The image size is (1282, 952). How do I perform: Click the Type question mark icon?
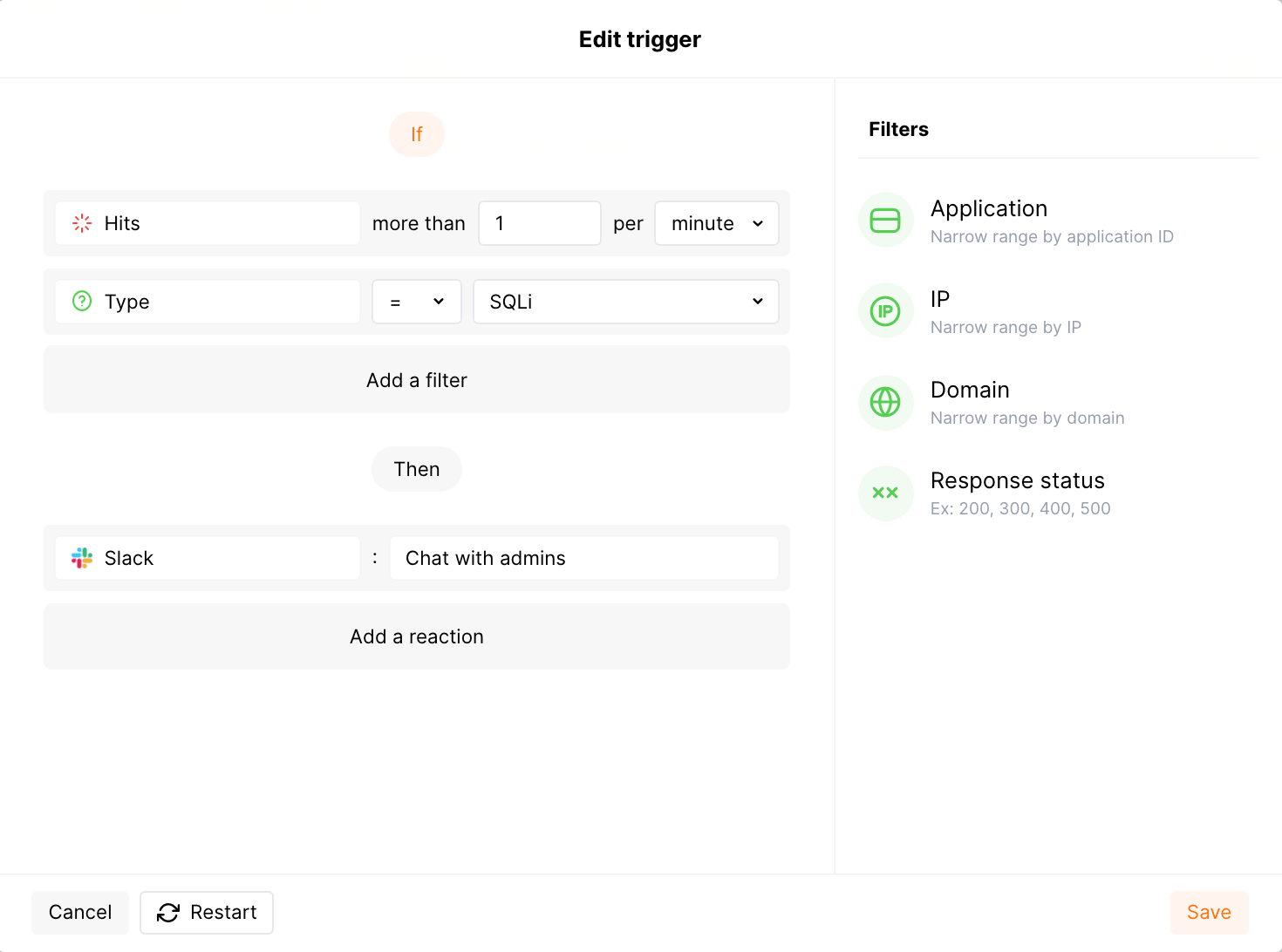[81, 301]
